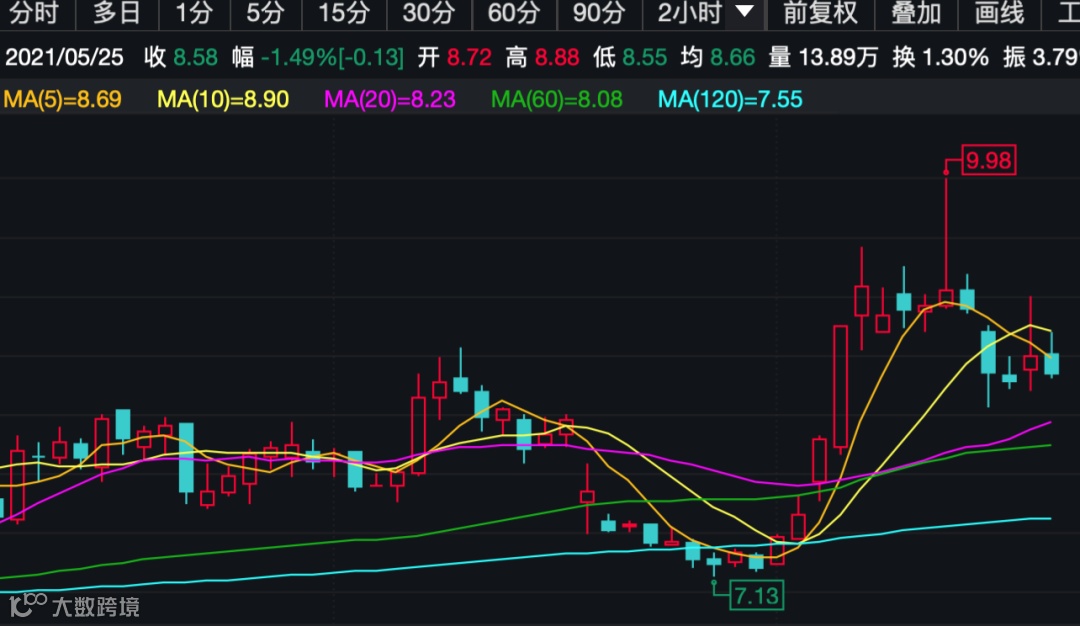Click the volume value 13.89万

838,57
